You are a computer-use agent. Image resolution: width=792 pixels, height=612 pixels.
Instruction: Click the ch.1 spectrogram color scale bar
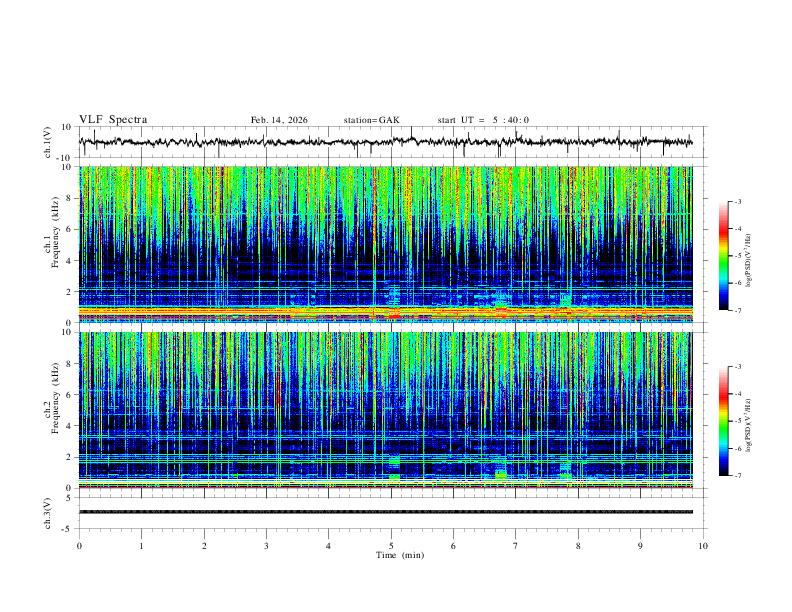tap(723, 256)
